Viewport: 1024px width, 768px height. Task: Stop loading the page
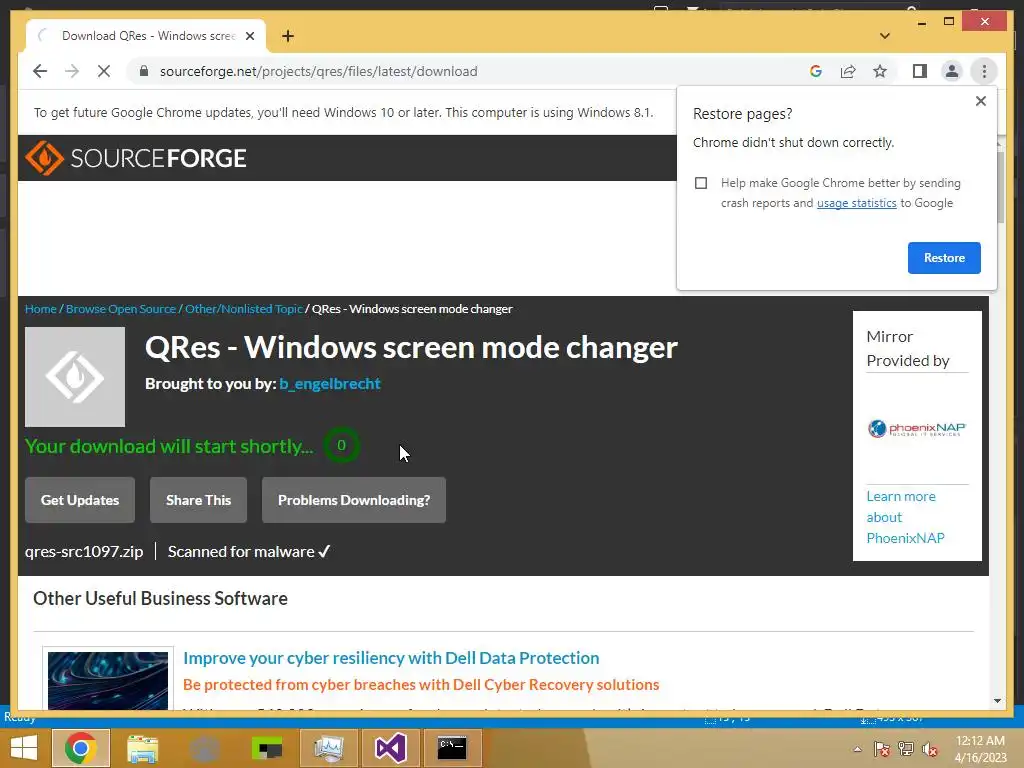(x=104, y=71)
